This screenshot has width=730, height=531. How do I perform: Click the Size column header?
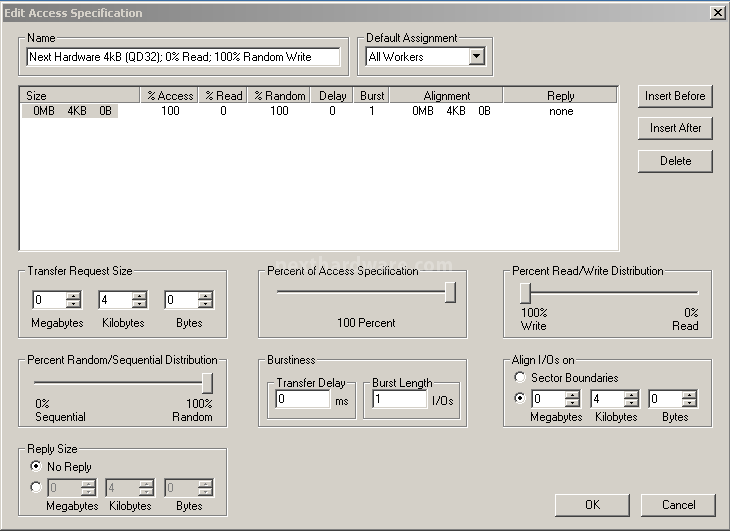tap(80, 96)
